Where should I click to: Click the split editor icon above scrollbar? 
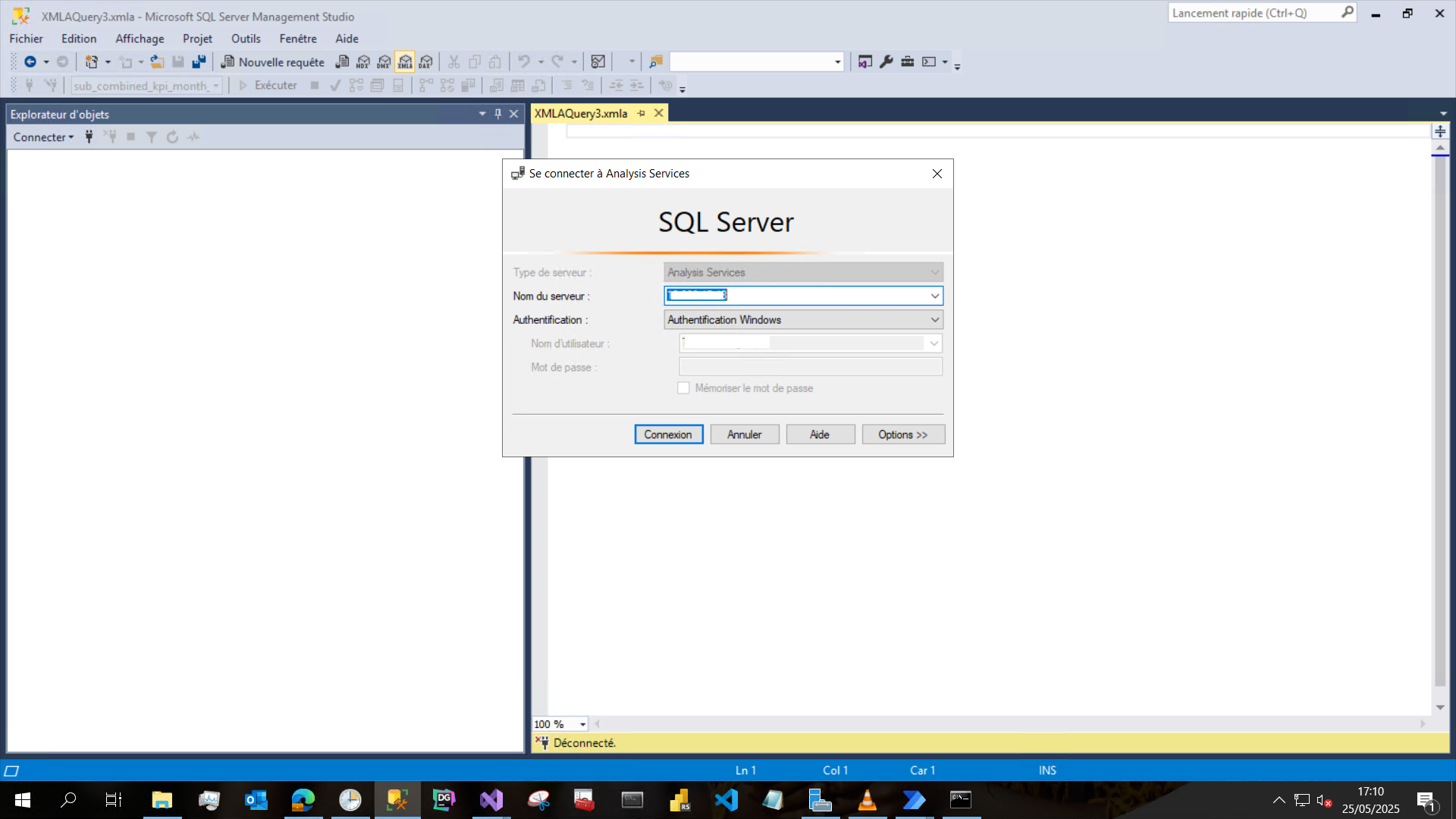click(x=1440, y=131)
